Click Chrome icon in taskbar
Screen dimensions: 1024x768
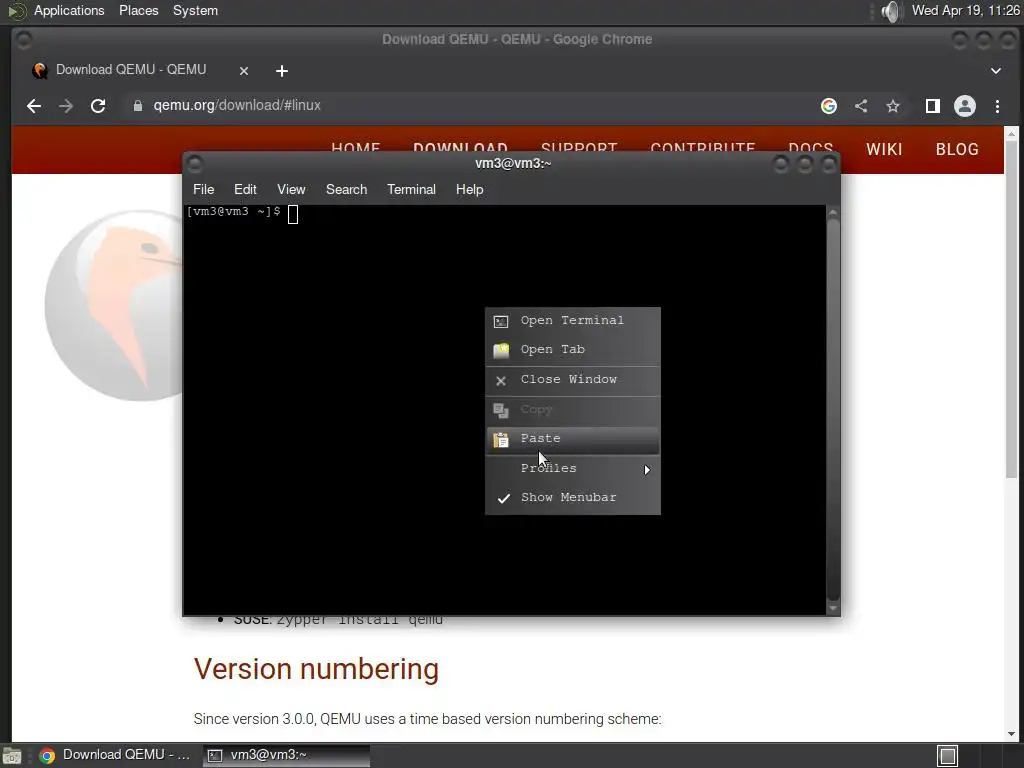click(x=47, y=756)
